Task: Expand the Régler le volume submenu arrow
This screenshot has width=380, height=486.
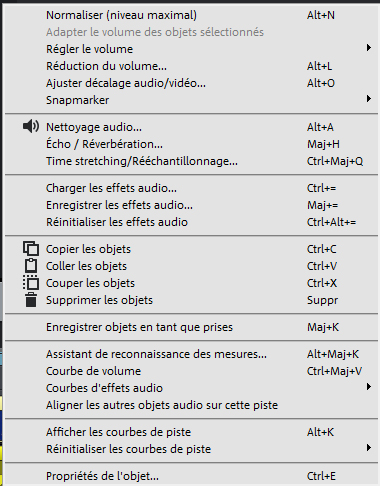Action: click(369, 48)
